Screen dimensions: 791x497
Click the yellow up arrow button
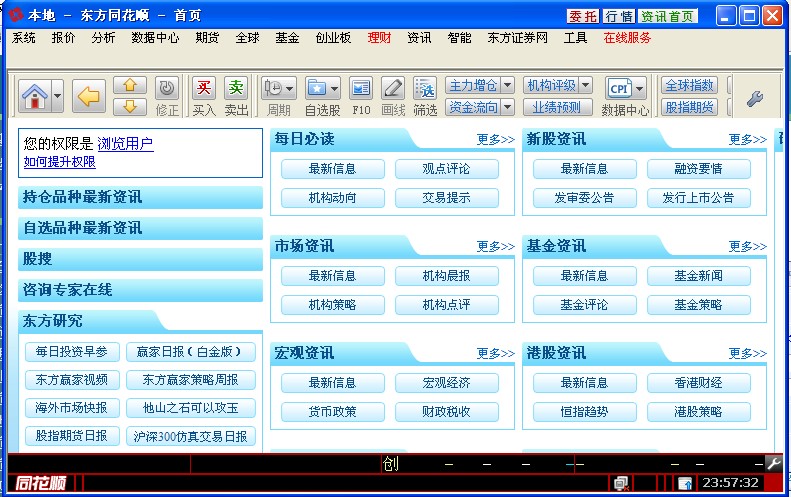(130, 85)
